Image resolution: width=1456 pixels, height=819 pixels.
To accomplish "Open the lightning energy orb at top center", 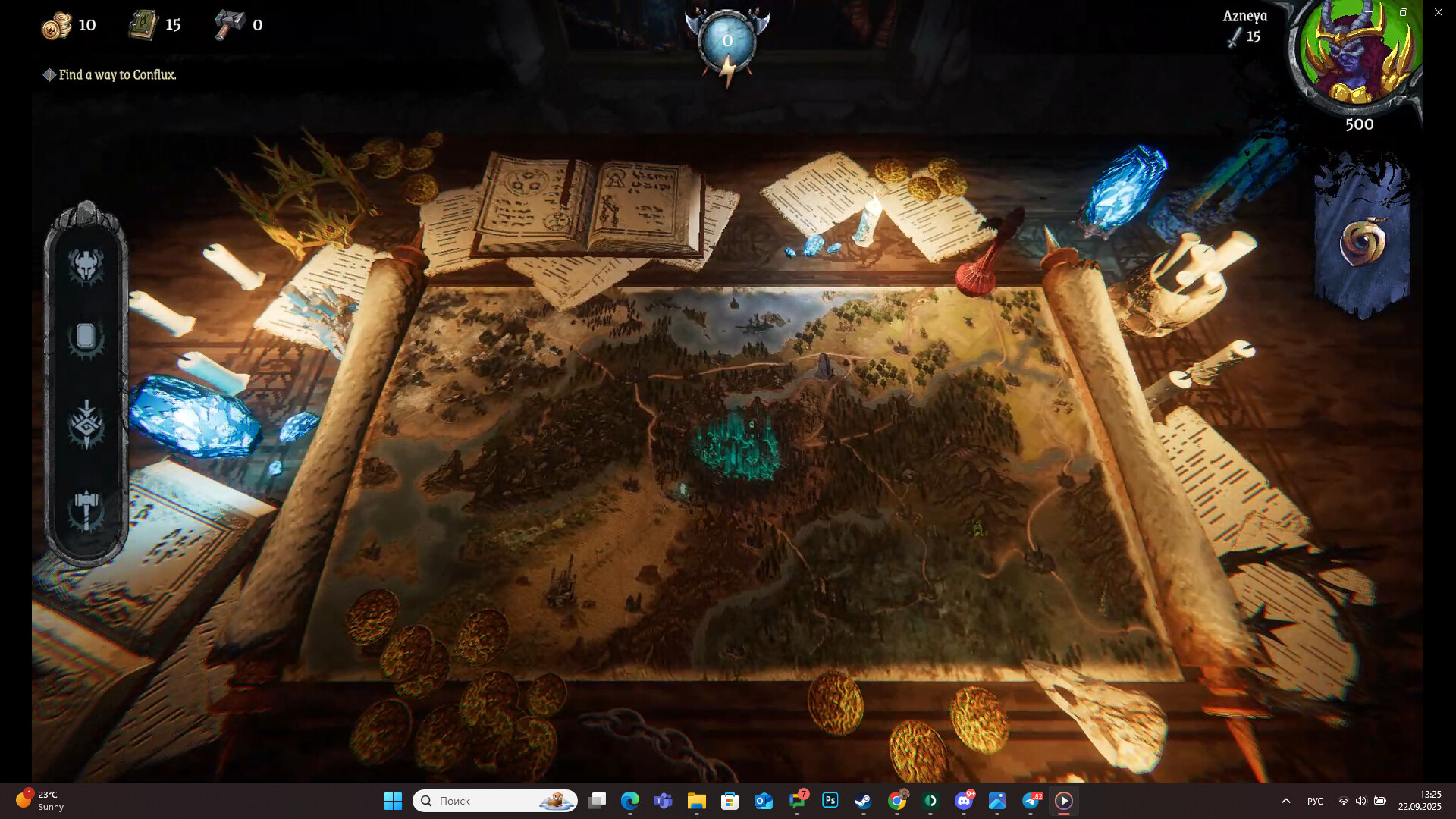I will [726, 42].
